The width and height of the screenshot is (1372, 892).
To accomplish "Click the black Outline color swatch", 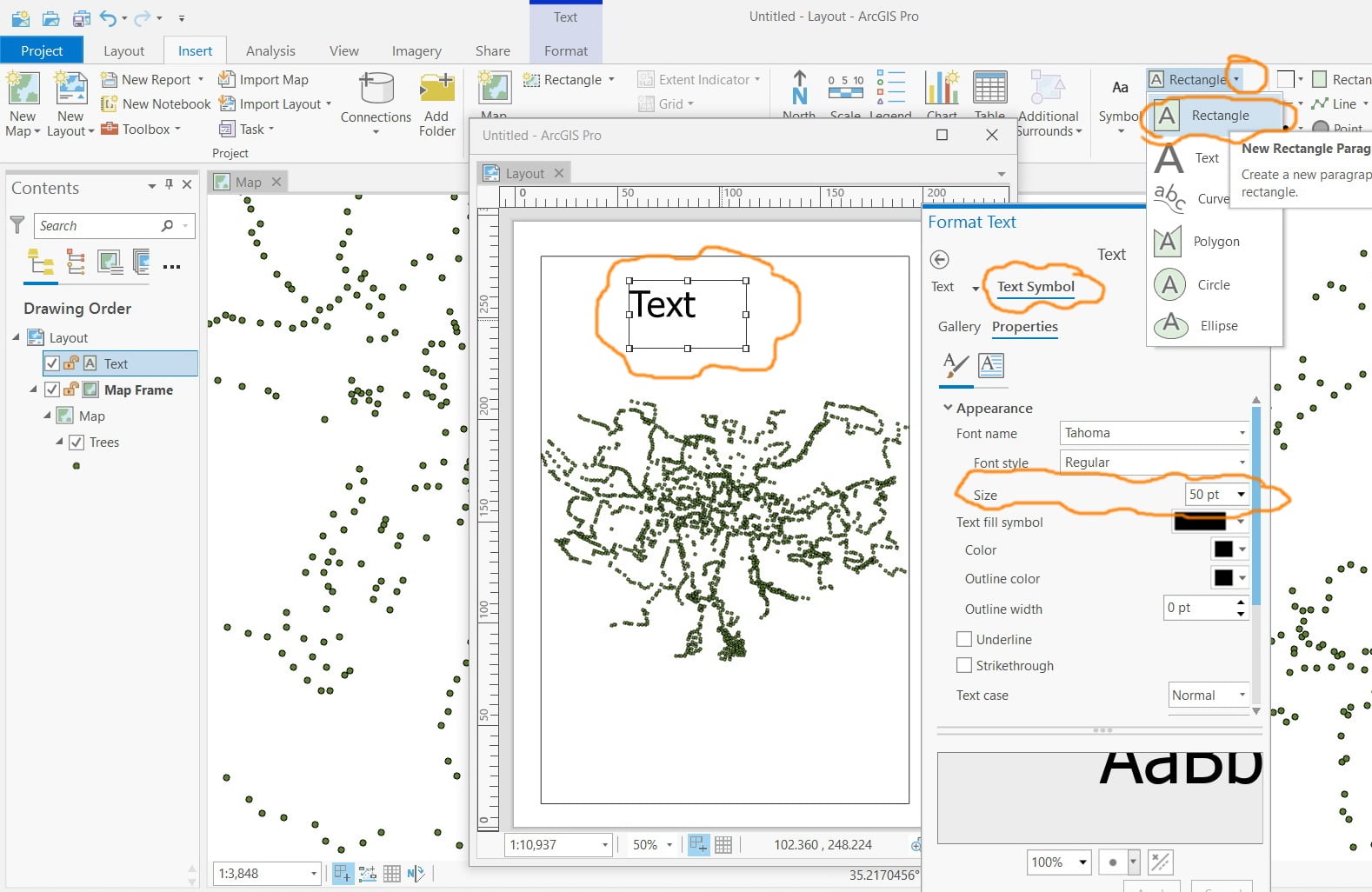I will click(x=1223, y=578).
